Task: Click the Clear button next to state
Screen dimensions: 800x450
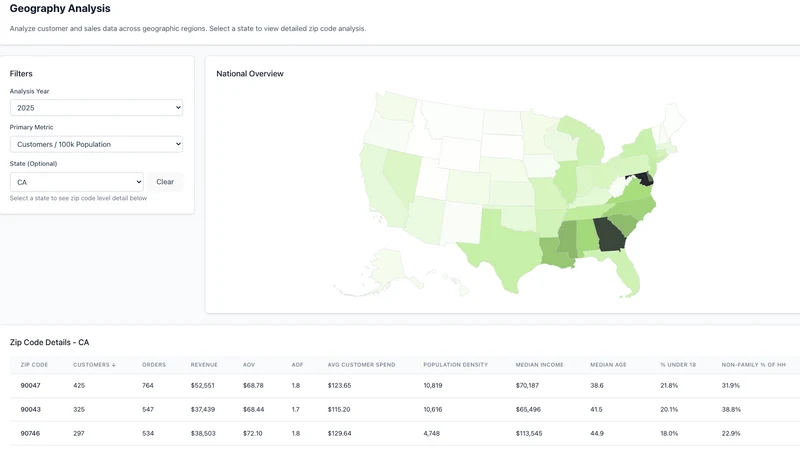Action: (165, 182)
